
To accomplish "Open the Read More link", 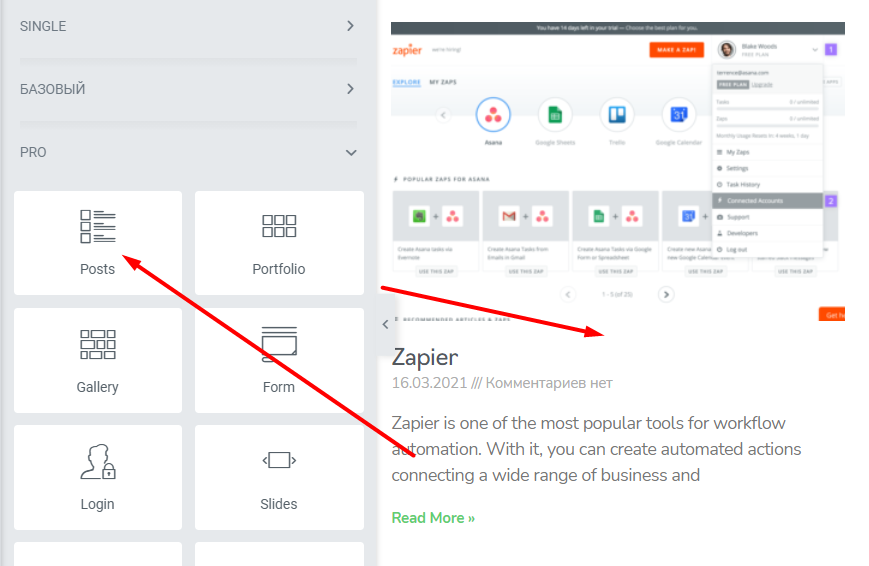I will click(433, 518).
